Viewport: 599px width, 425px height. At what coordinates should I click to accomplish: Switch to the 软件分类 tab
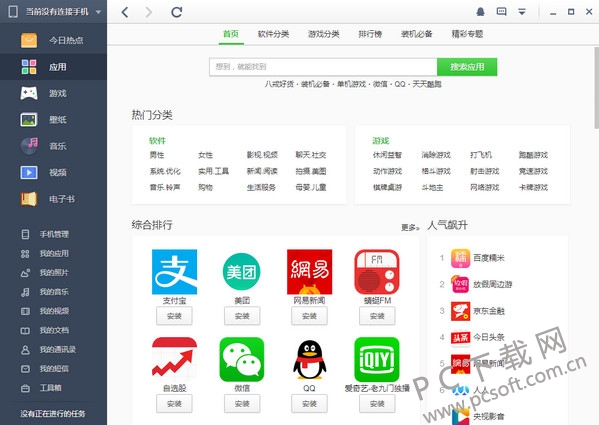[x=273, y=34]
